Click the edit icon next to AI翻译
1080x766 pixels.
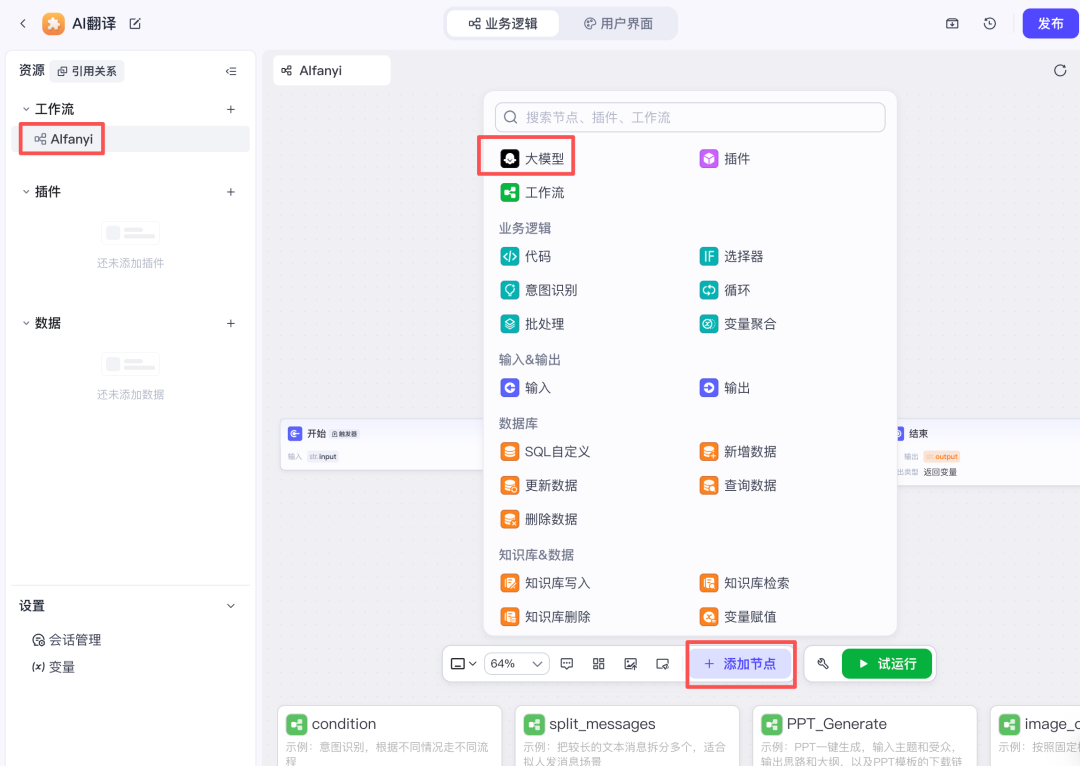pyautogui.click(x=135, y=24)
